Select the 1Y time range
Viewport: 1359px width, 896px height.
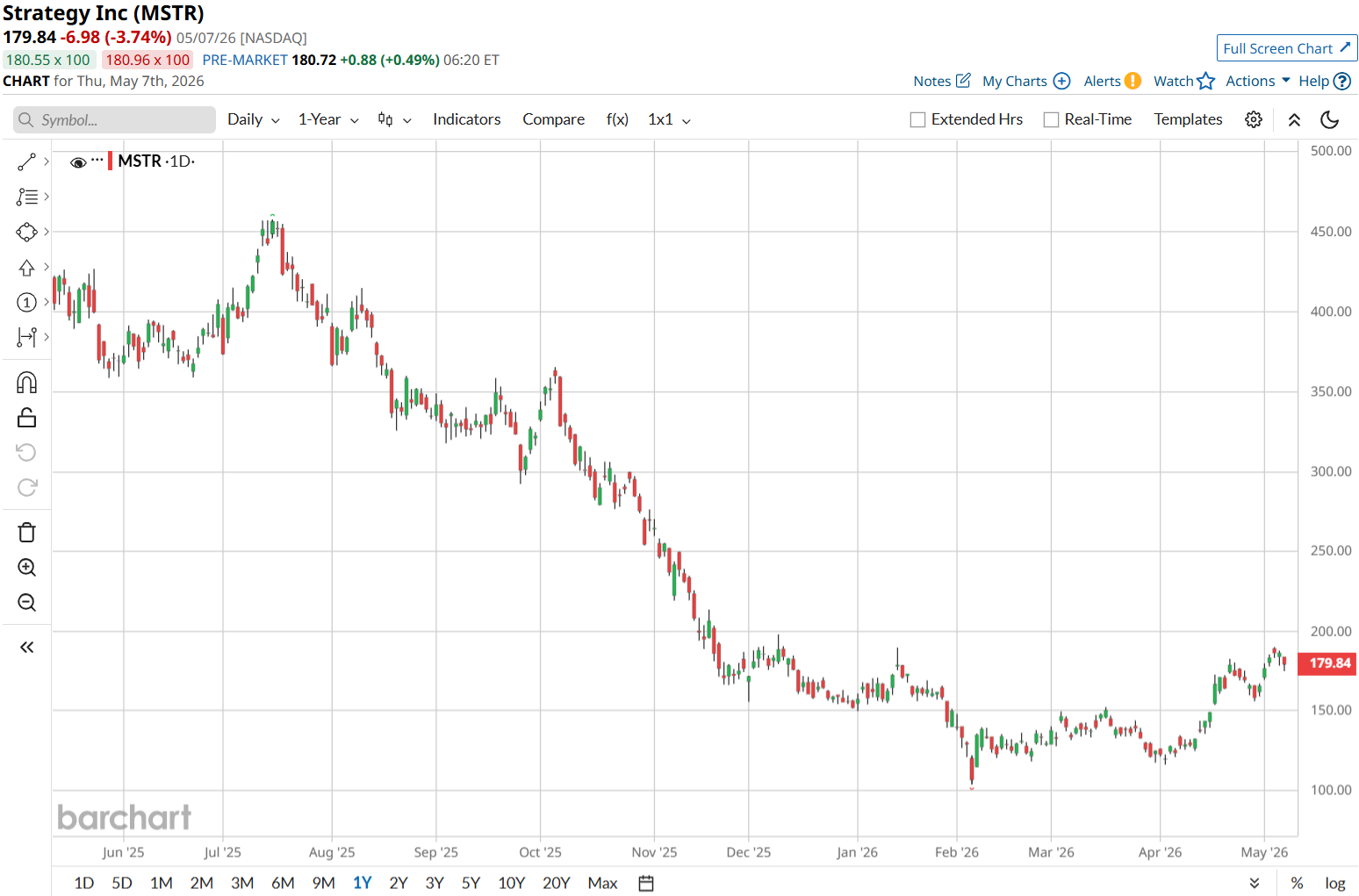[x=362, y=883]
